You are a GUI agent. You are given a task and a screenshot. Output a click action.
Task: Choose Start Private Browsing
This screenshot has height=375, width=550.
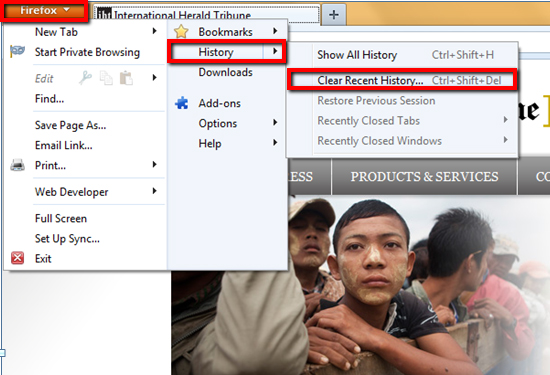click(x=85, y=52)
